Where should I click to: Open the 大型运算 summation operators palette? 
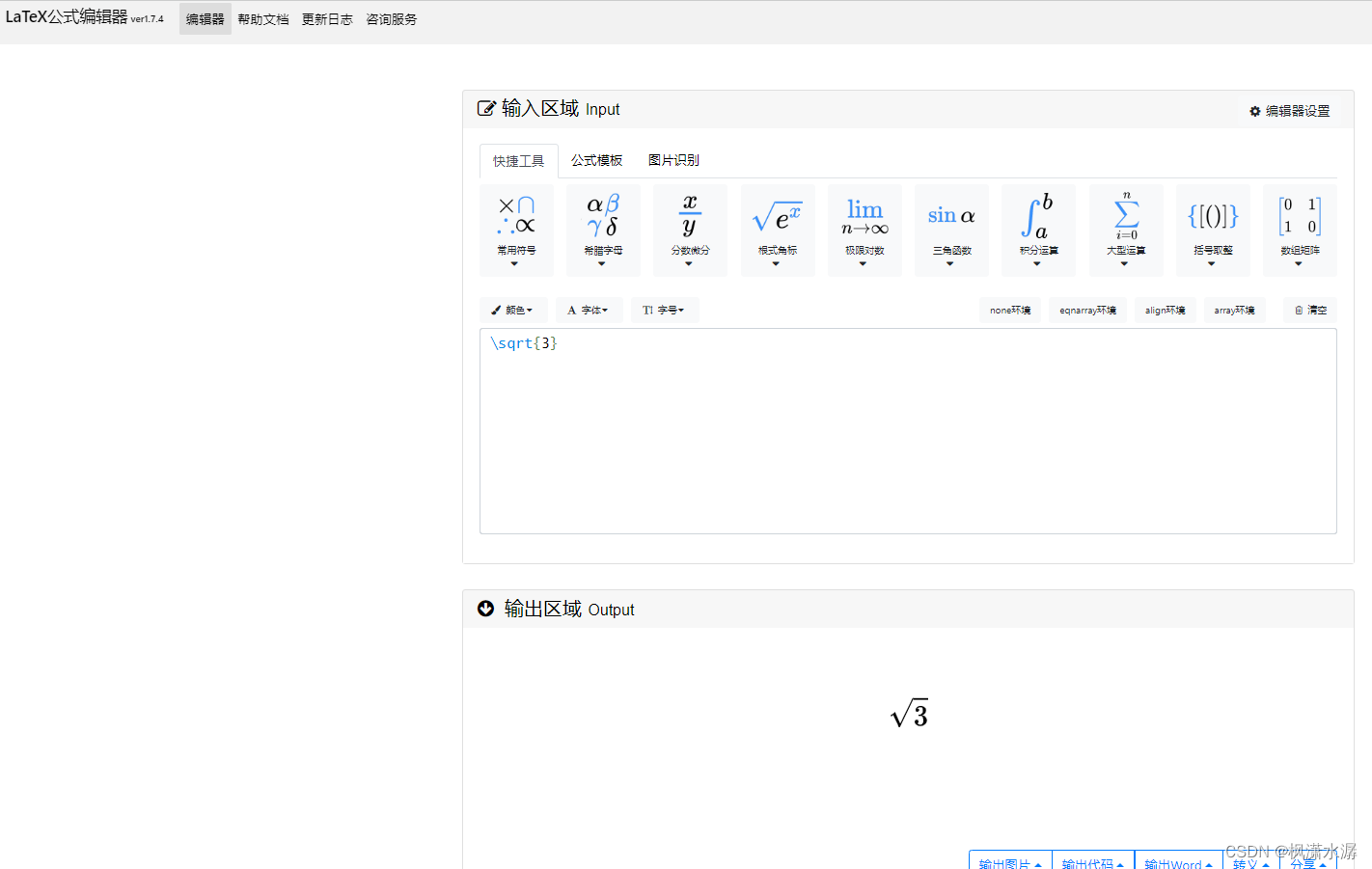tap(1126, 231)
